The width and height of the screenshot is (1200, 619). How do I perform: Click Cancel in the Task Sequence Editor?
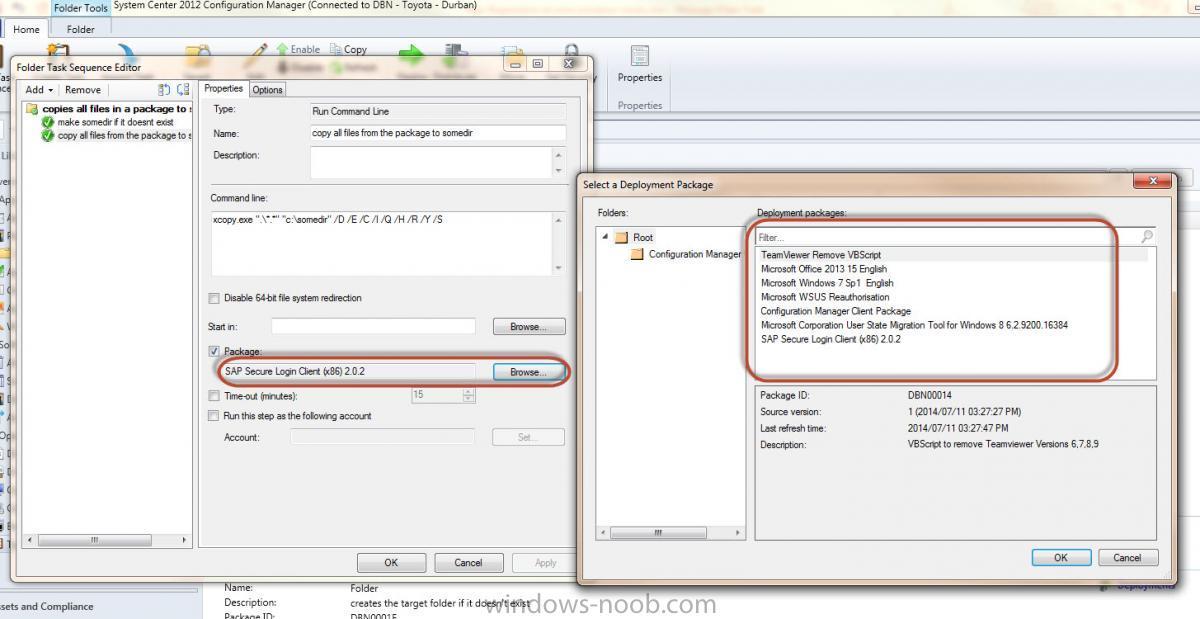click(x=468, y=563)
